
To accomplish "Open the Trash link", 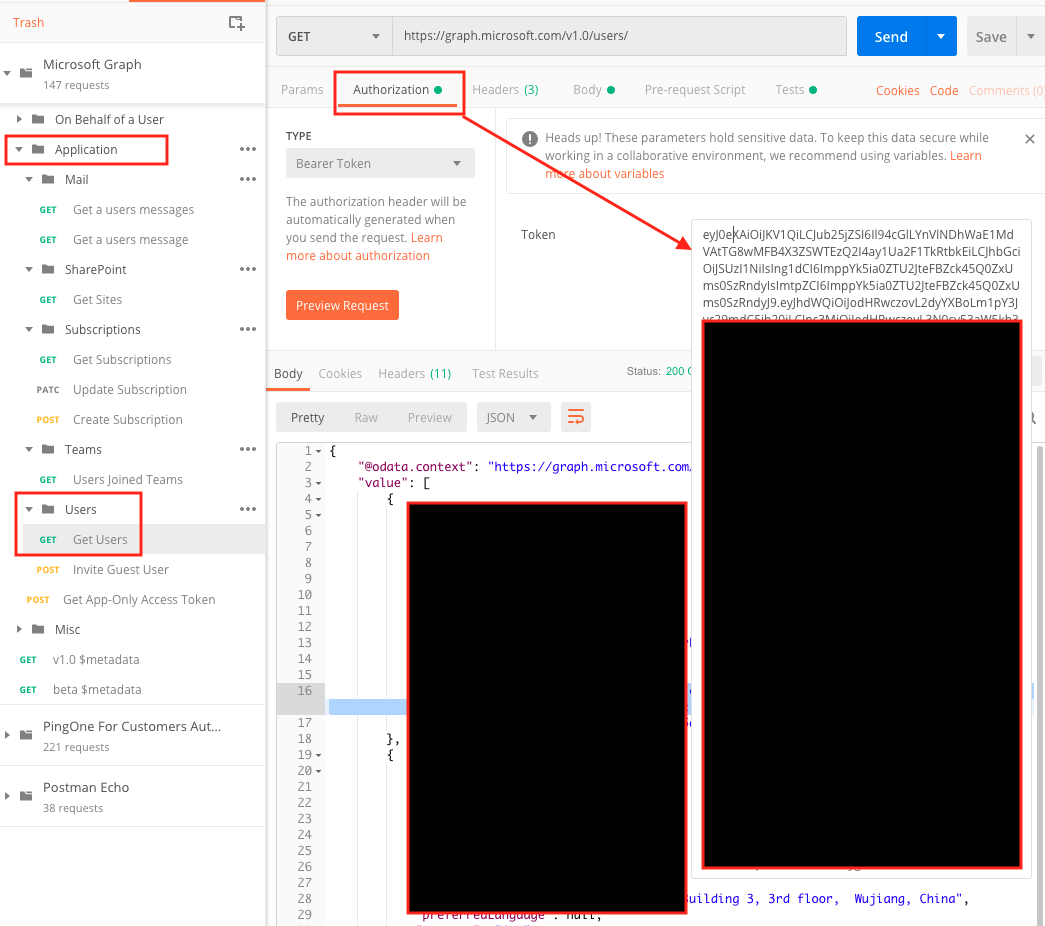I will 29,23.
